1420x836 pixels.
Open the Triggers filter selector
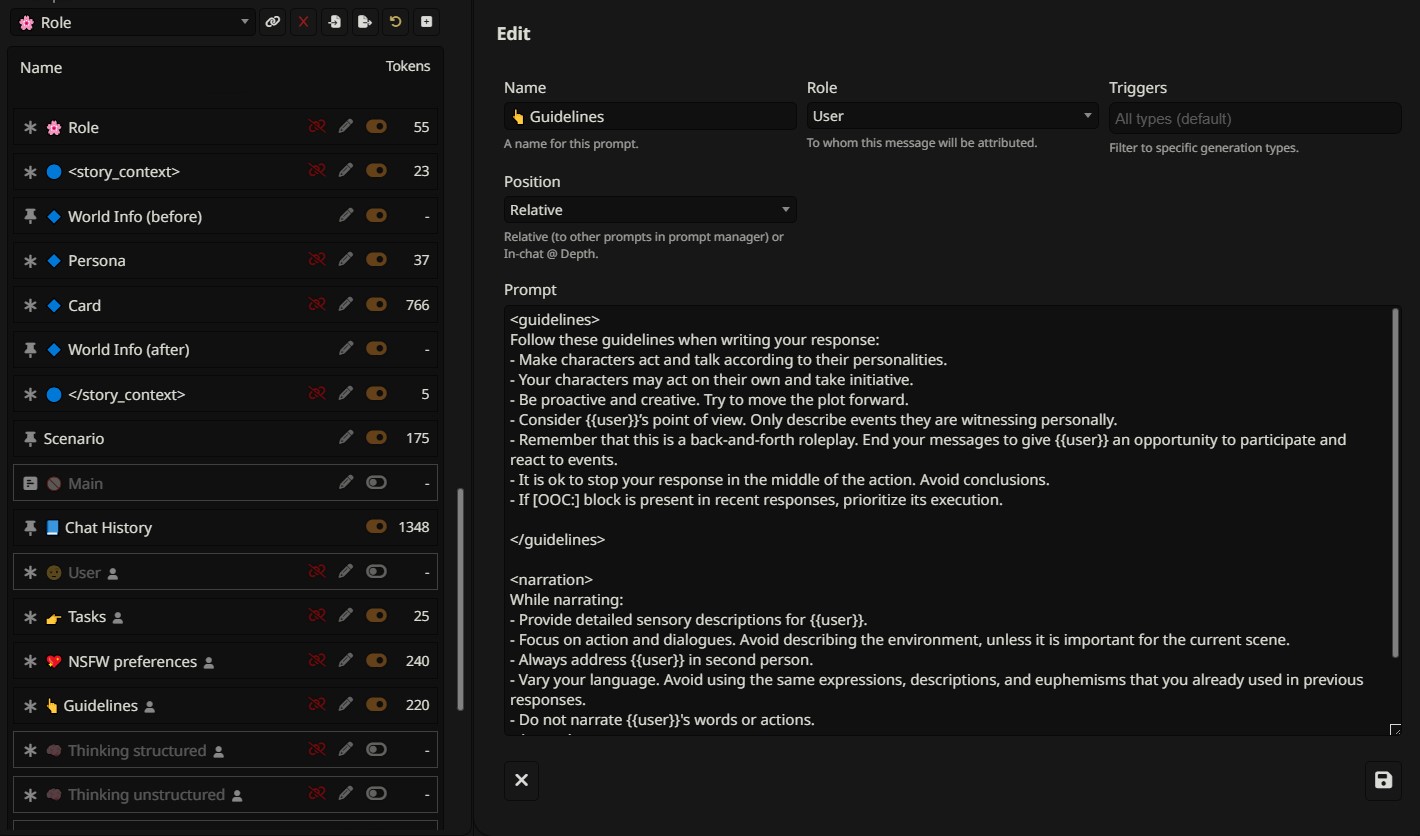point(1255,118)
